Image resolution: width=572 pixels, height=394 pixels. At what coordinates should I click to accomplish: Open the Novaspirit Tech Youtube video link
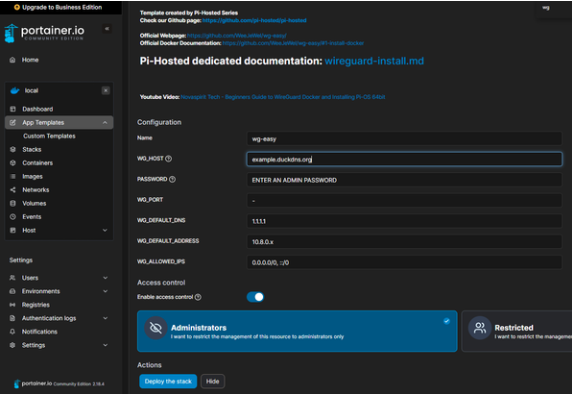click(283, 97)
